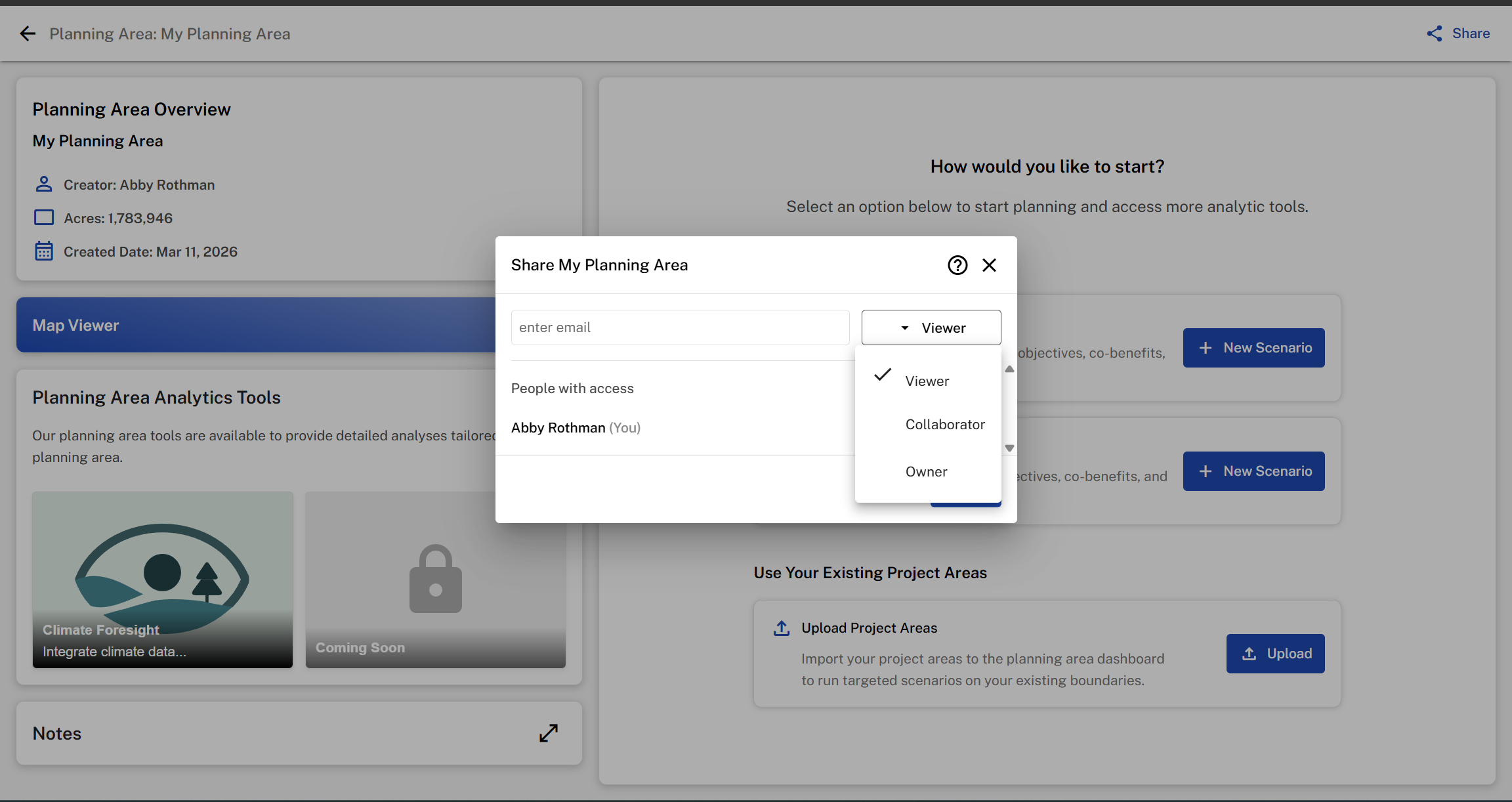Click the upper New Scenario button
This screenshot has height=802, width=1512.
click(x=1253, y=348)
